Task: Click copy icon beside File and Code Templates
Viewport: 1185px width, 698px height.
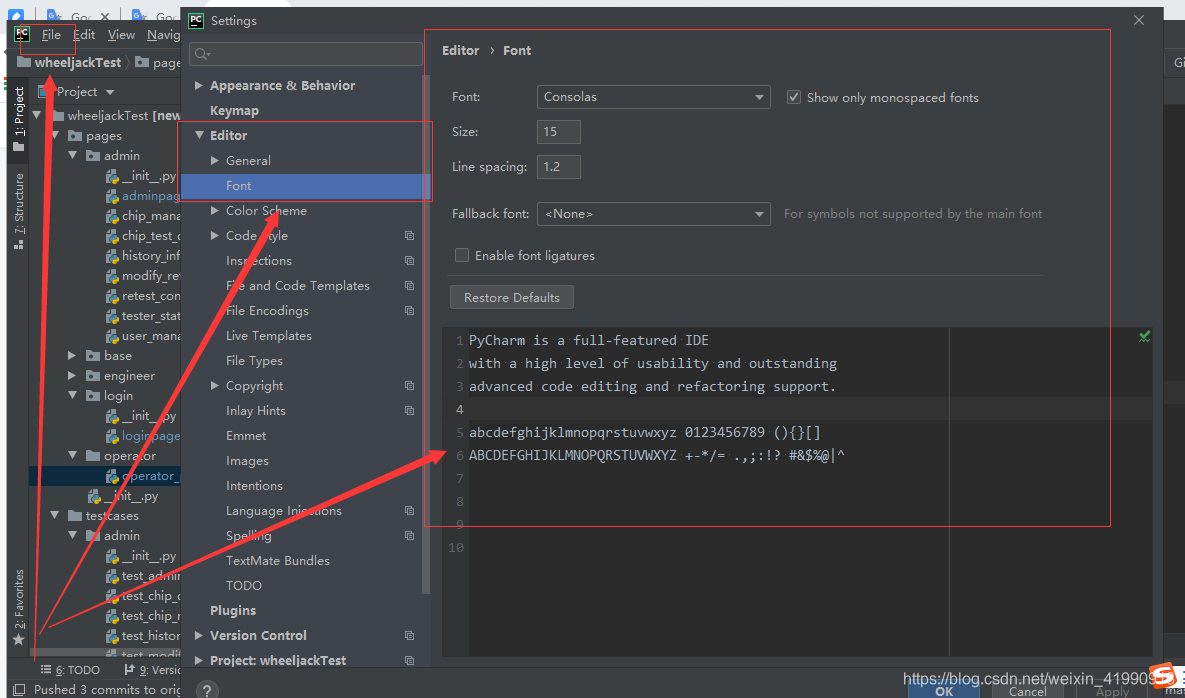Action: click(x=409, y=286)
